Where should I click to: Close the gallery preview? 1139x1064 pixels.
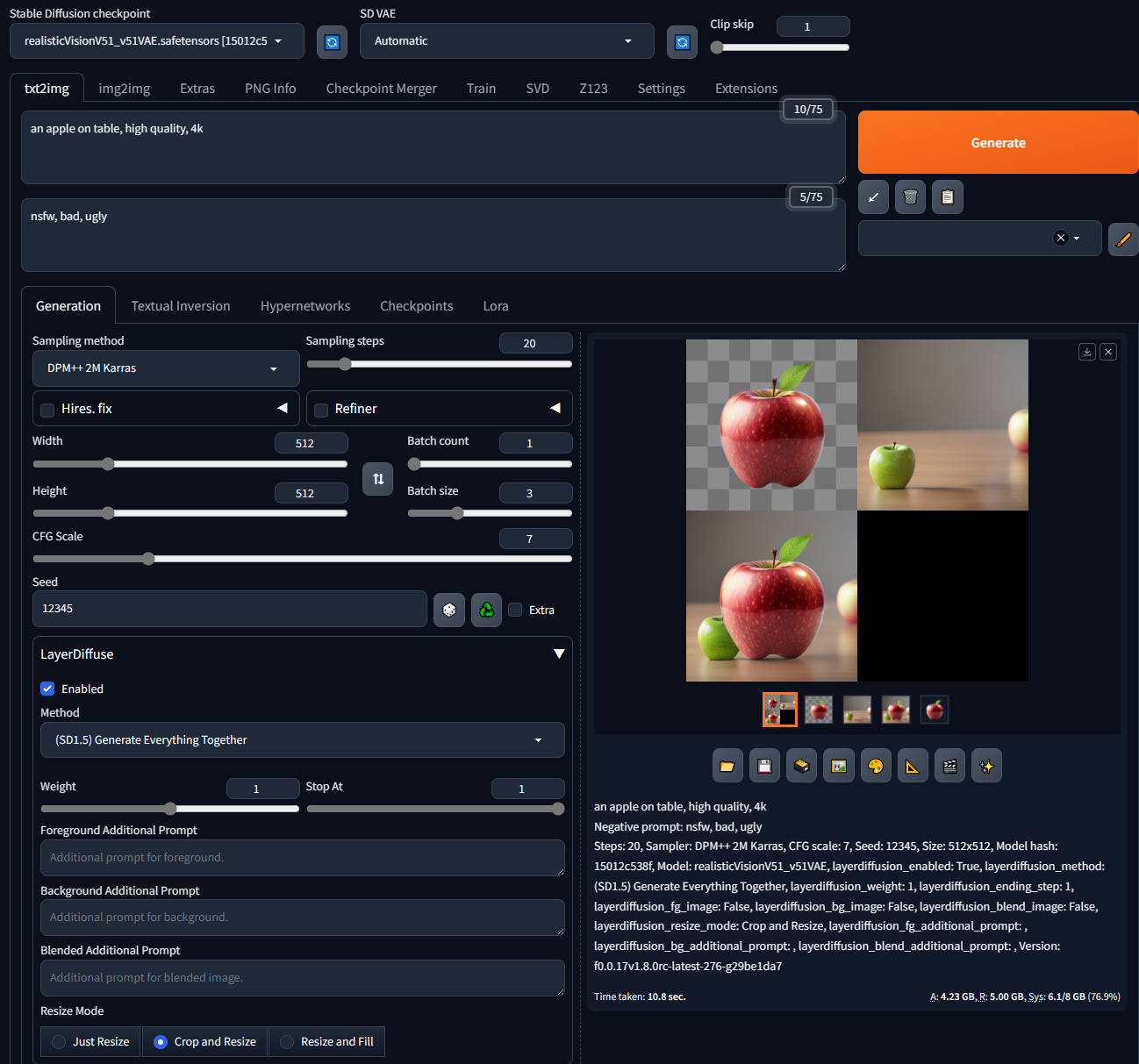(1108, 352)
